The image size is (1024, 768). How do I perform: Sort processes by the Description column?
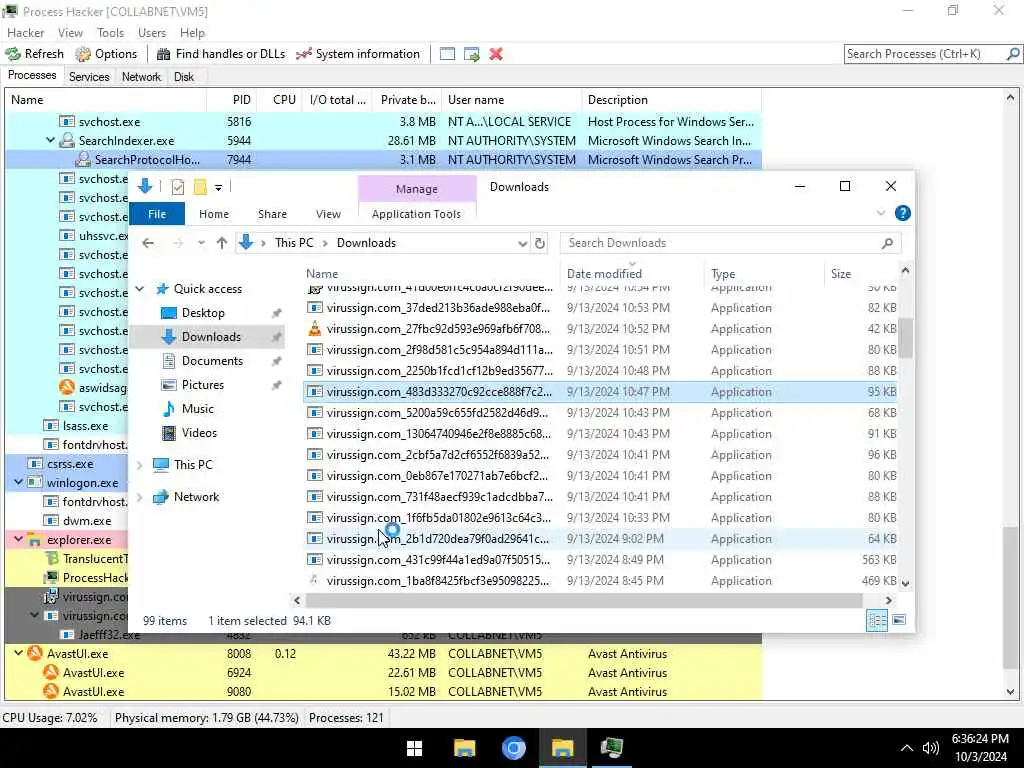[671, 100]
